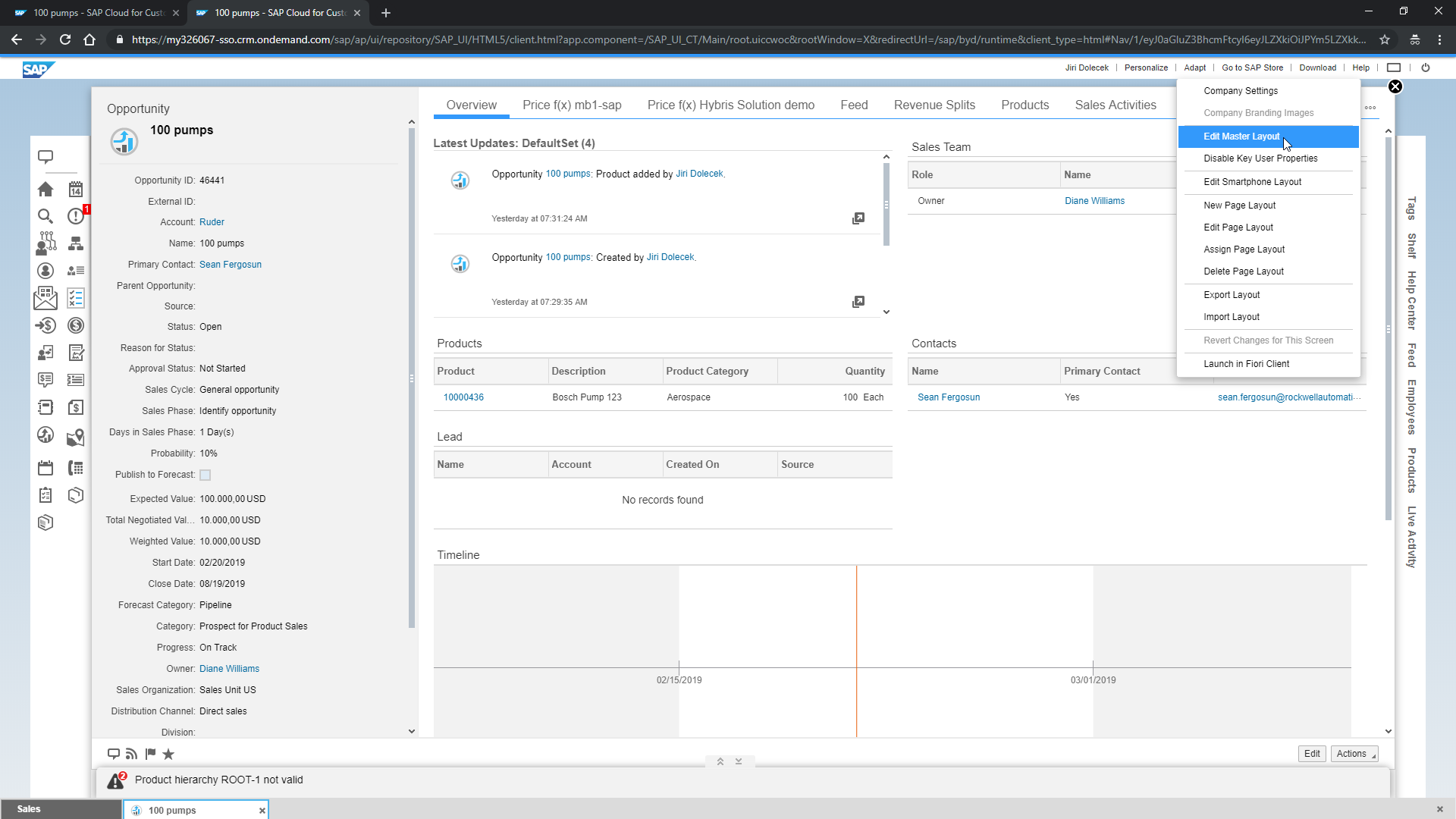Toggle the Publish to Forecast checkbox
1456x819 pixels.
(205, 475)
